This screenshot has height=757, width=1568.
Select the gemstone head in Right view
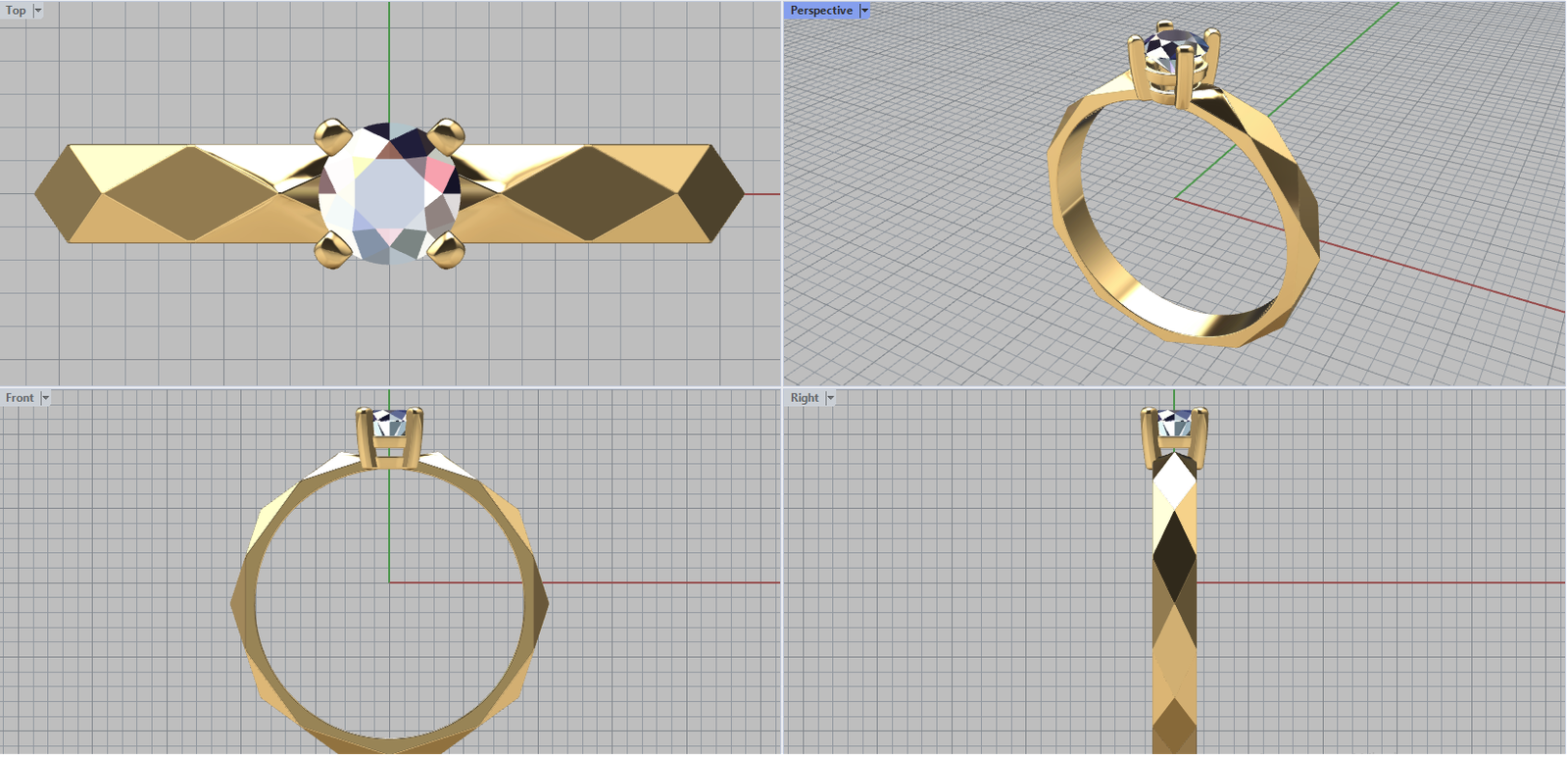pos(1174,427)
